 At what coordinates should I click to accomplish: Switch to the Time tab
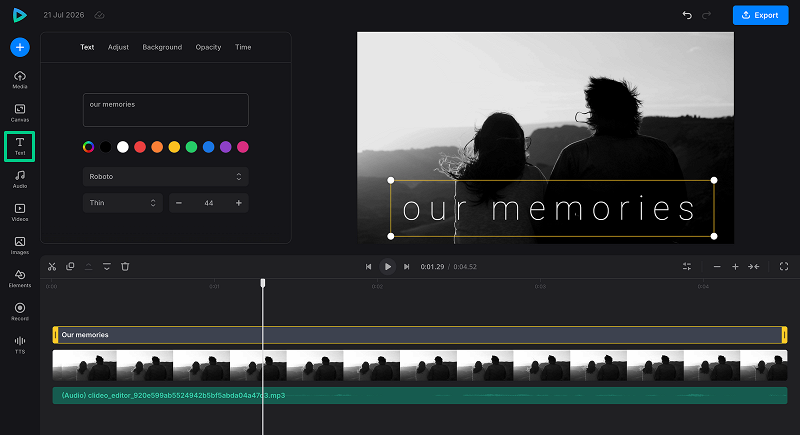click(x=243, y=47)
